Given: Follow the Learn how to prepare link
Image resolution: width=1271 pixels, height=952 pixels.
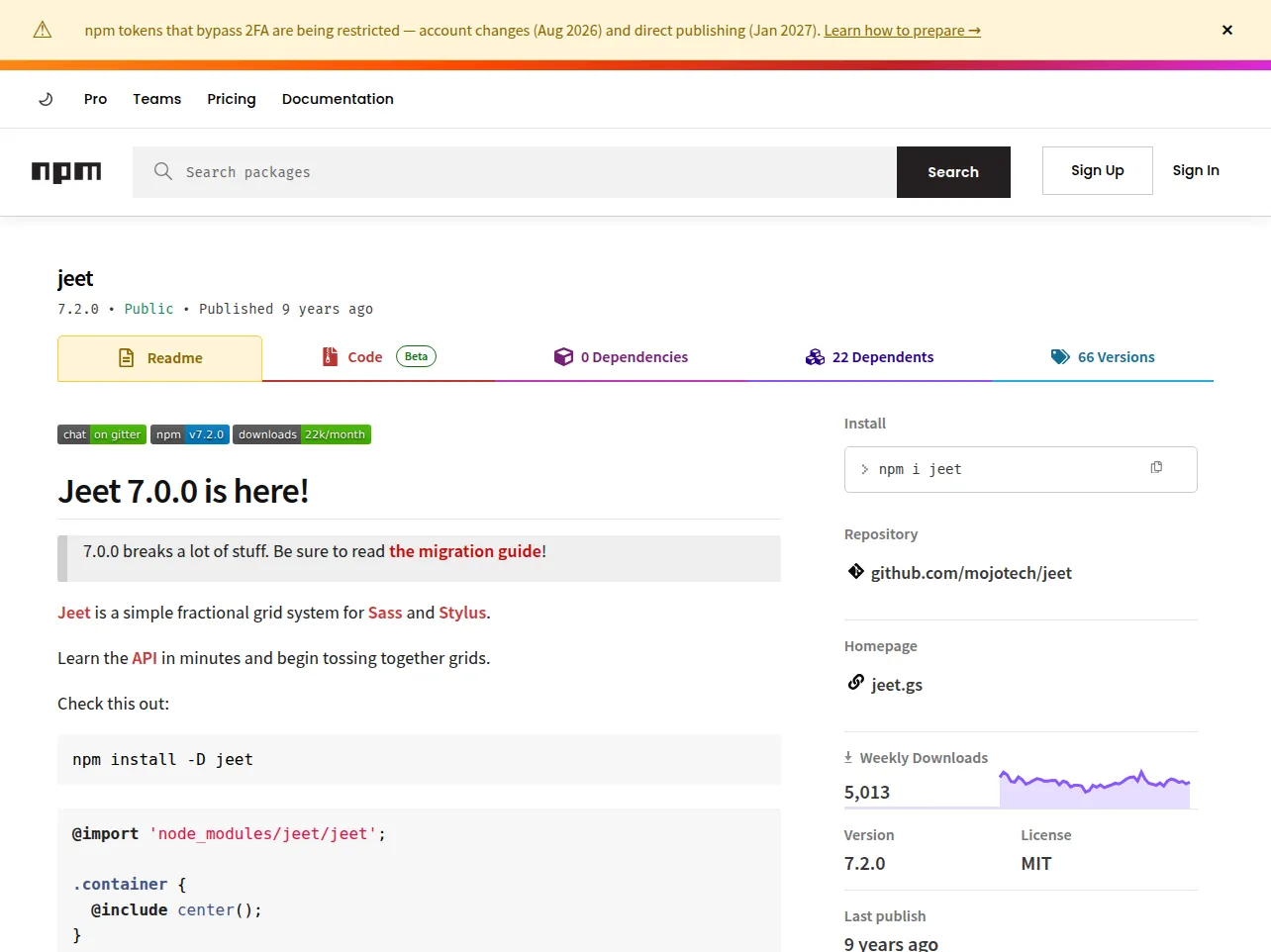Looking at the screenshot, I should tap(902, 31).
